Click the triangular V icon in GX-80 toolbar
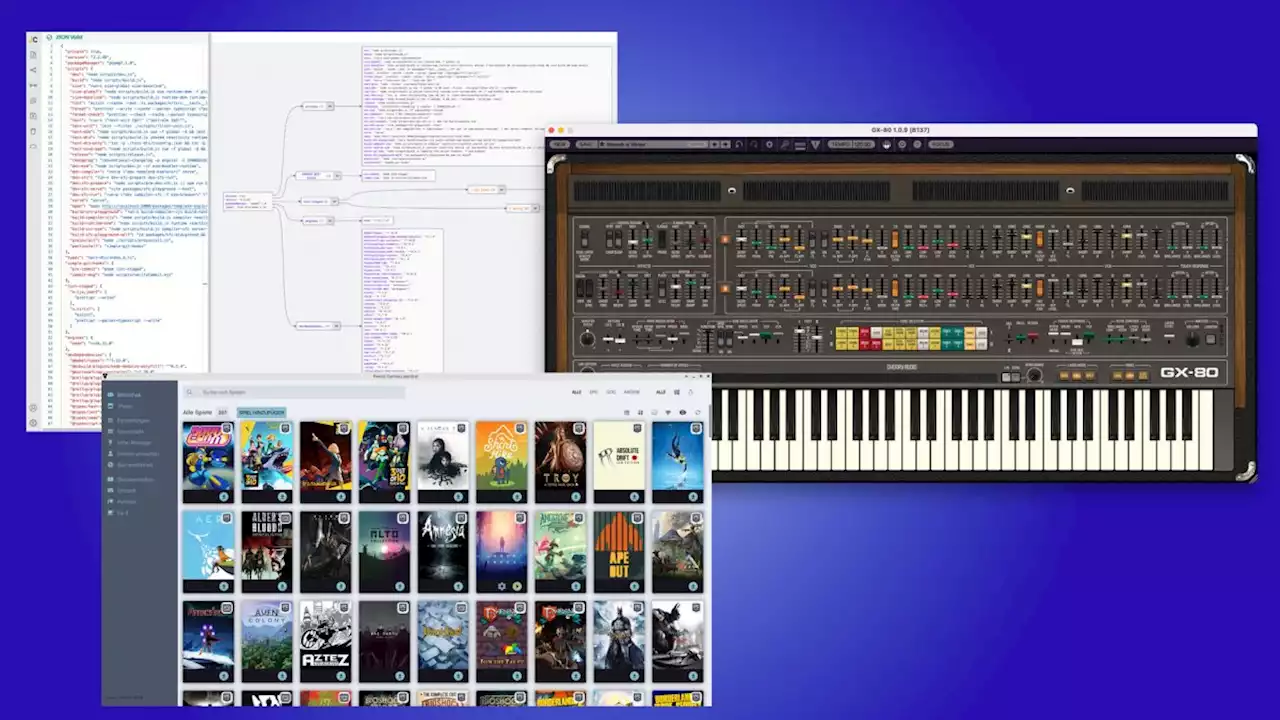This screenshot has width=1280, height=720. click(816, 146)
